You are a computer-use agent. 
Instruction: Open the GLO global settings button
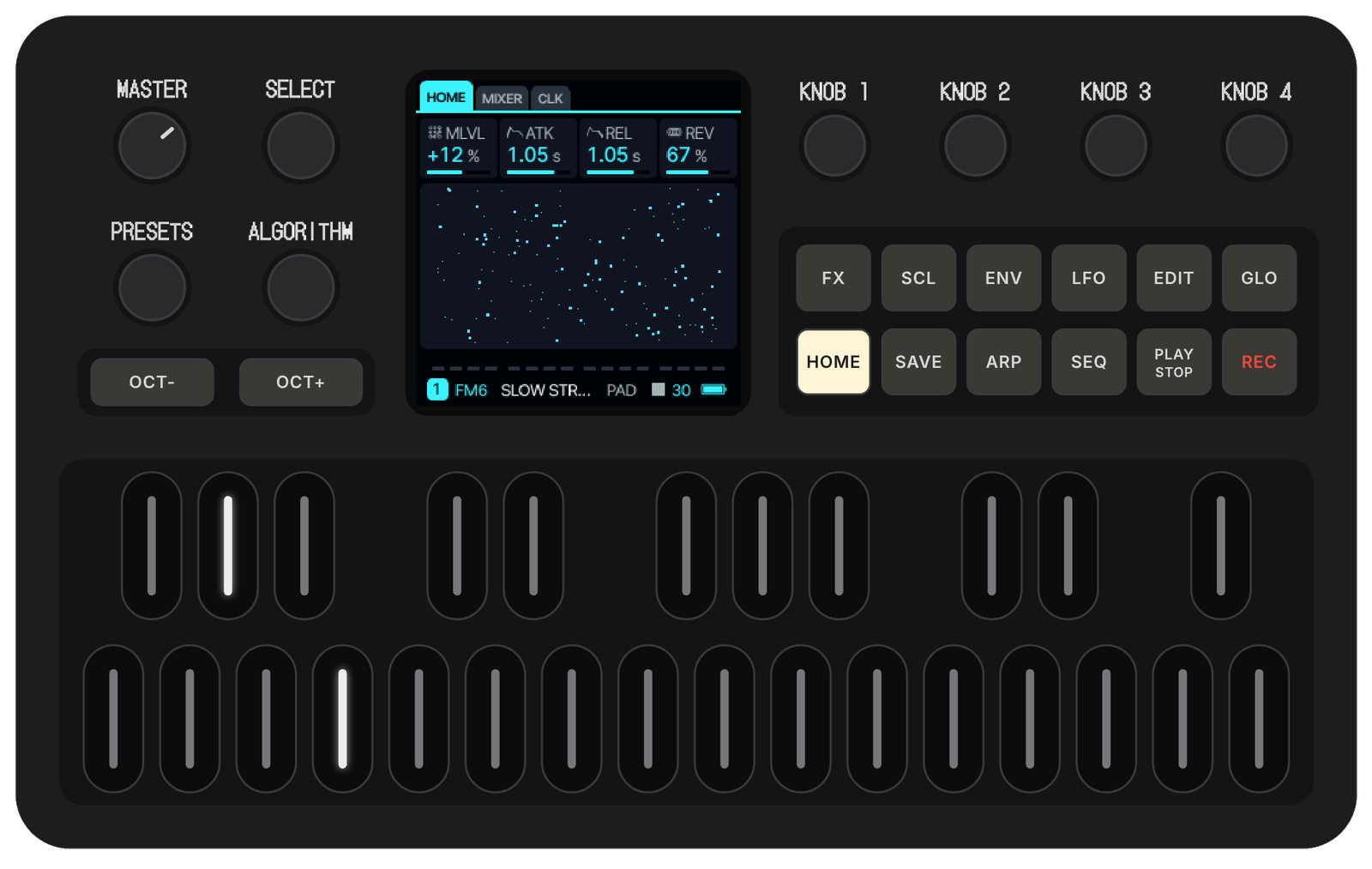click(1259, 278)
